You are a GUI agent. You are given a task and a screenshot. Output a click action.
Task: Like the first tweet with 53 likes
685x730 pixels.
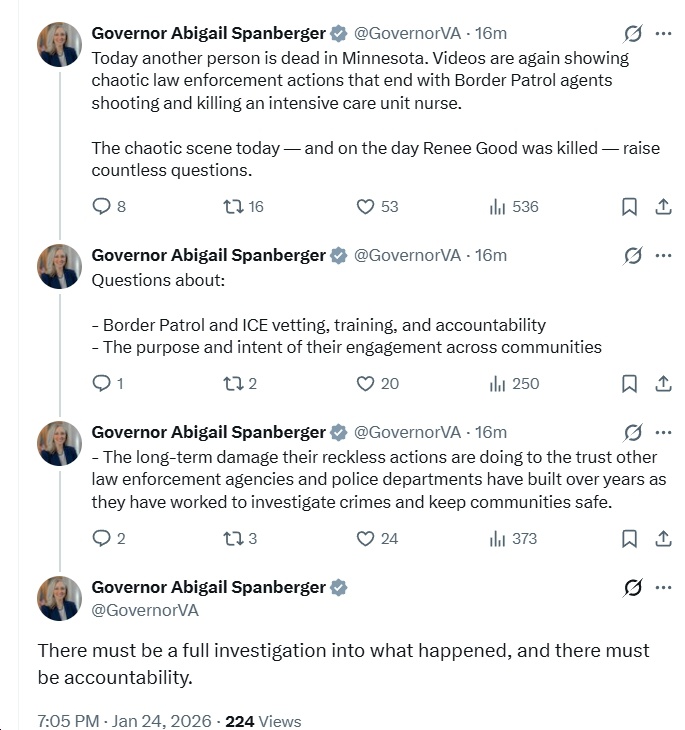[x=366, y=207]
